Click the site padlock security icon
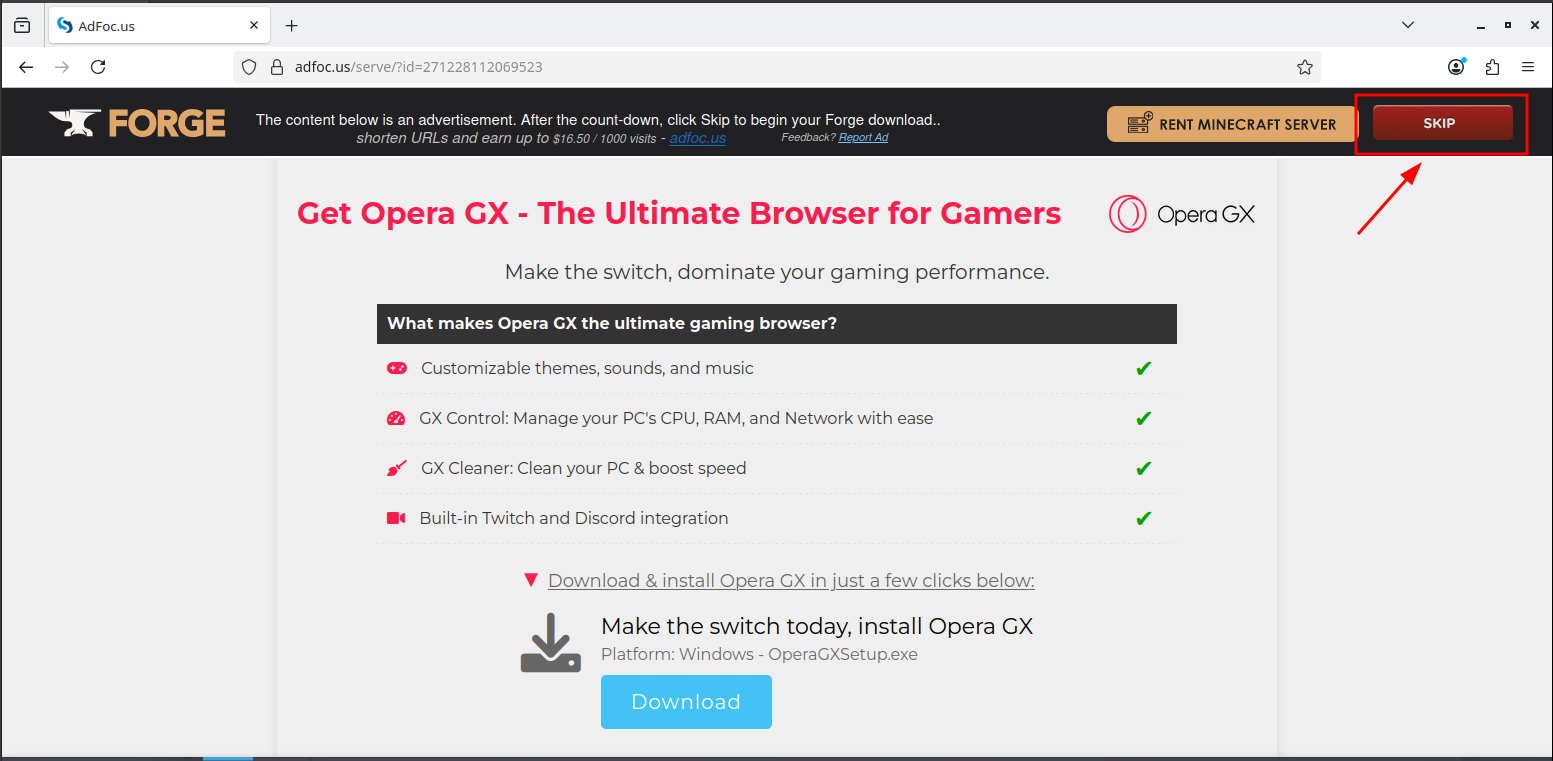Screen dimensions: 1553x761 pyautogui.click(x=277, y=67)
